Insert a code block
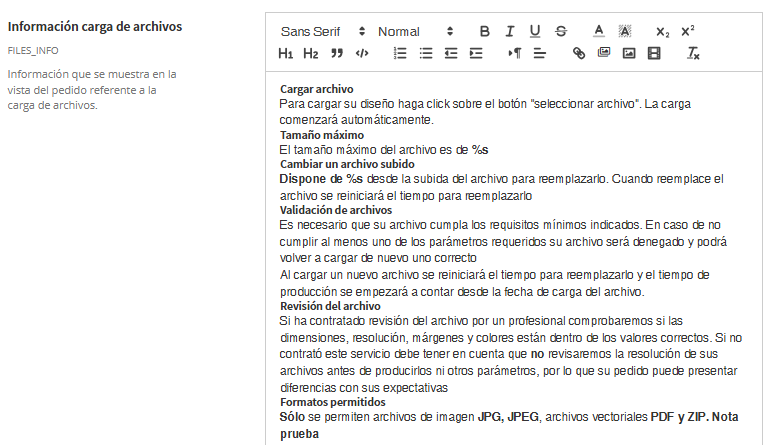The height and width of the screenshot is (445, 763). 361,53
